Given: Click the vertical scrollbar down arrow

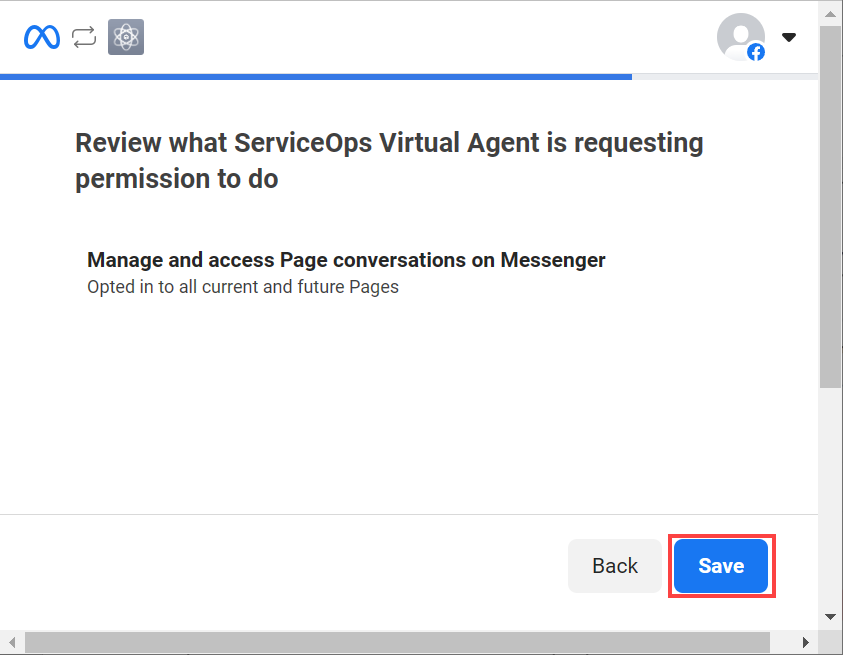Looking at the screenshot, I should click(x=831, y=617).
